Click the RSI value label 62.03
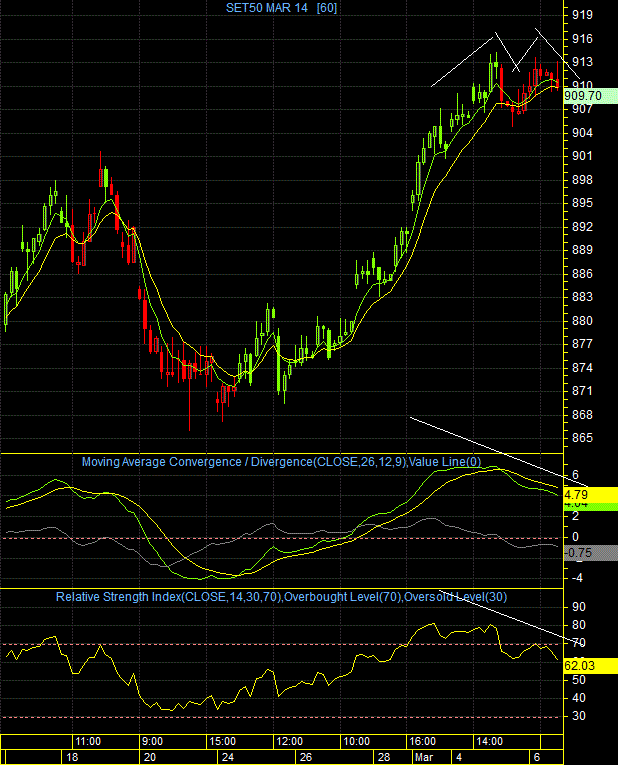The width and height of the screenshot is (618, 765). [590, 666]
